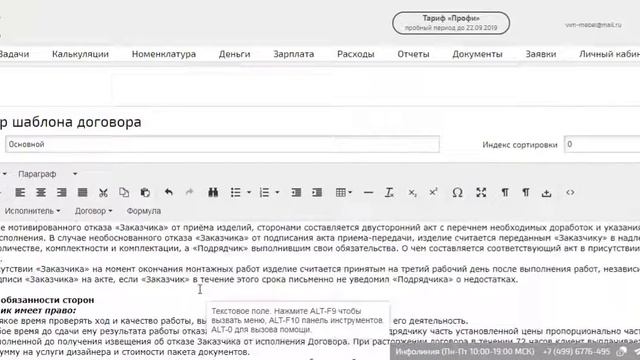640x360 pixels.
Task: Clear formatting with the Tx icon
Action: (389, 192)
